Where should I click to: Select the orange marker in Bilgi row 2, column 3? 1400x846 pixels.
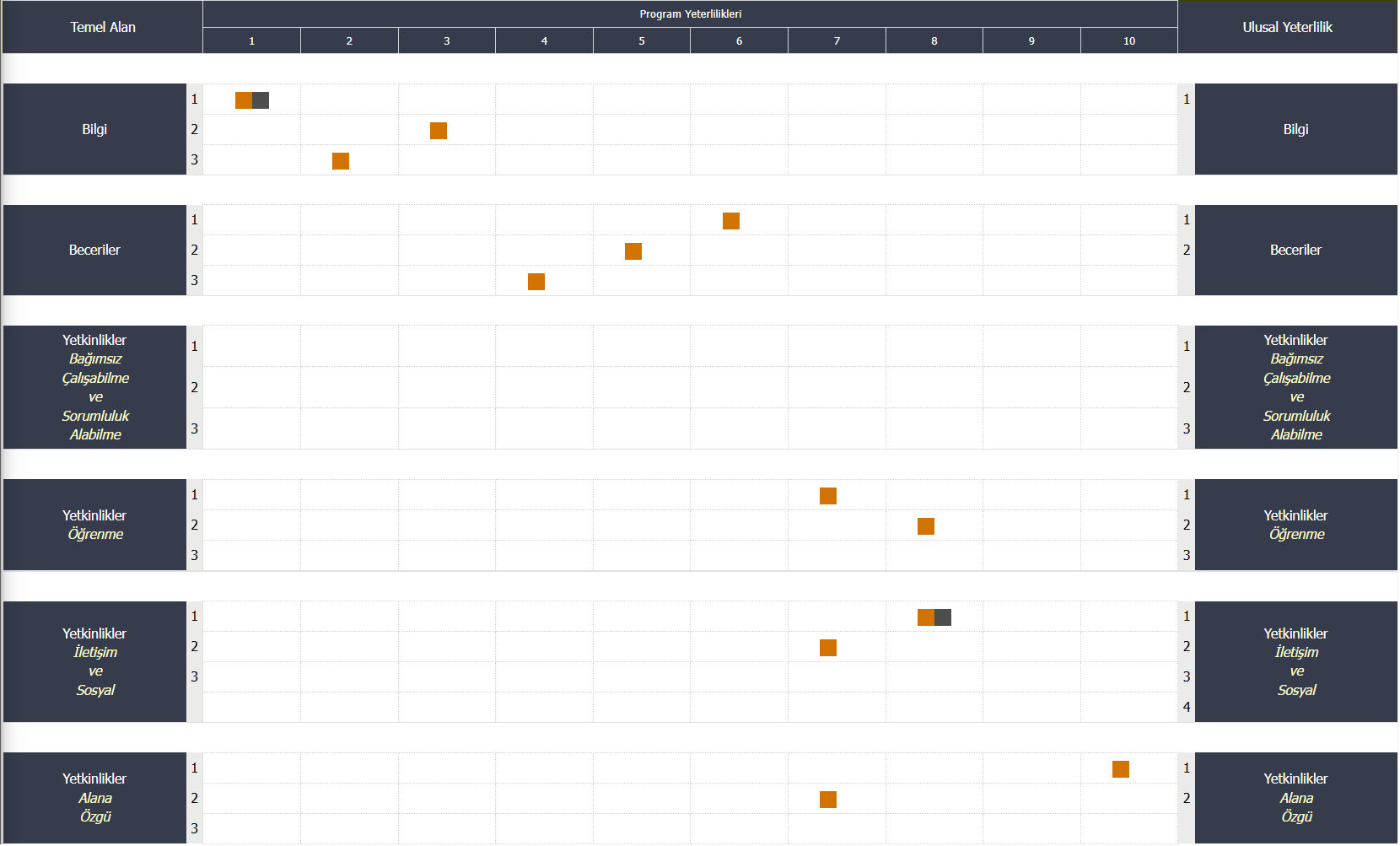pyautogui.click(x=439, y=131)
